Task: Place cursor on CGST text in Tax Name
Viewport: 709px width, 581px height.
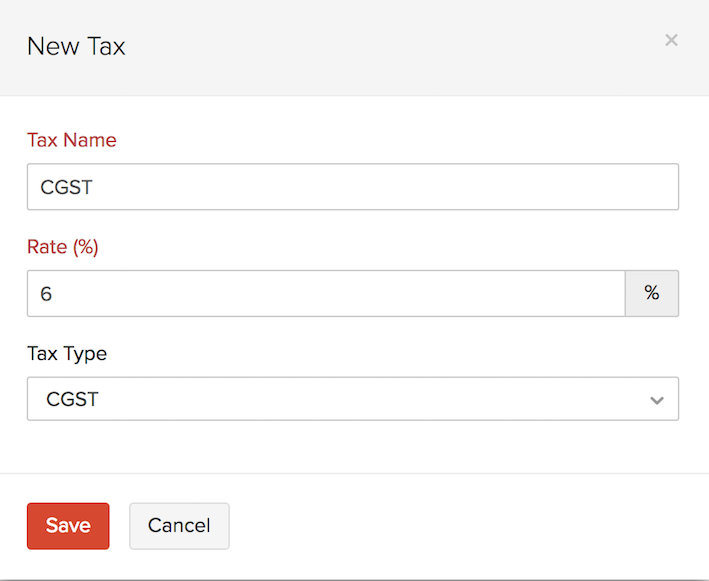Action: 66,187
